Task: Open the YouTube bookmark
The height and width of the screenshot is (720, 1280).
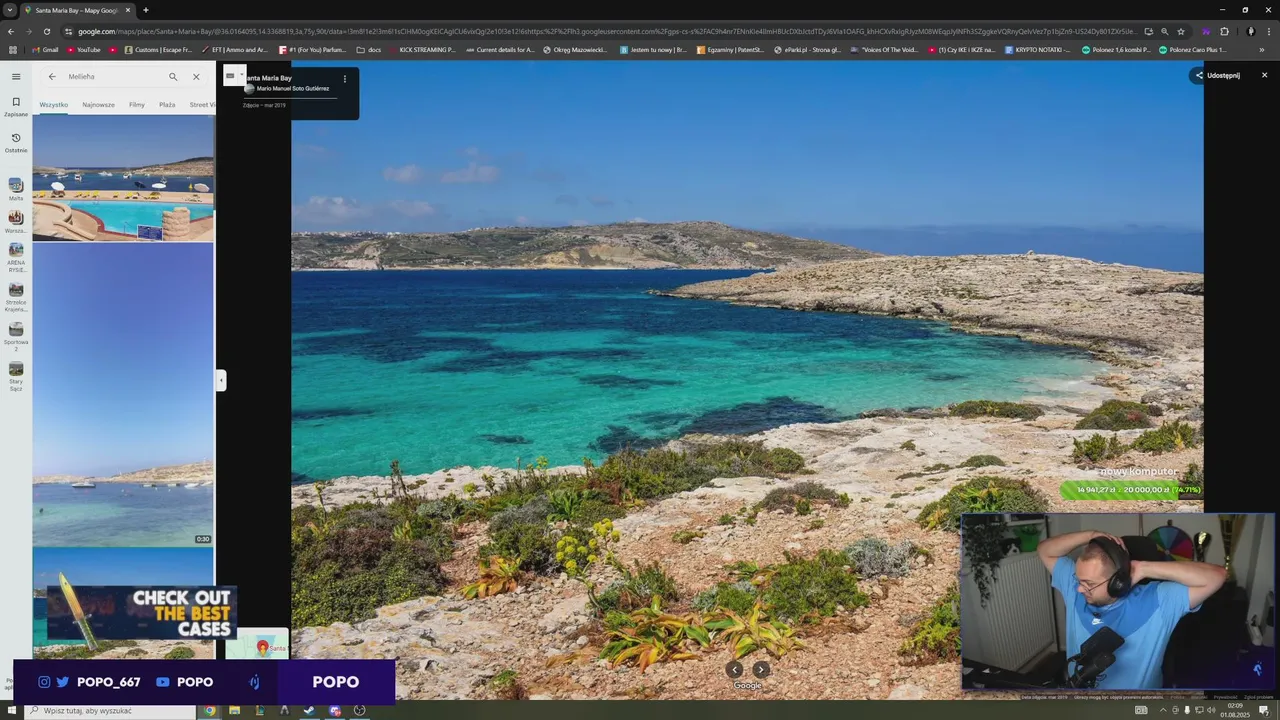Action: coord(84,49)
